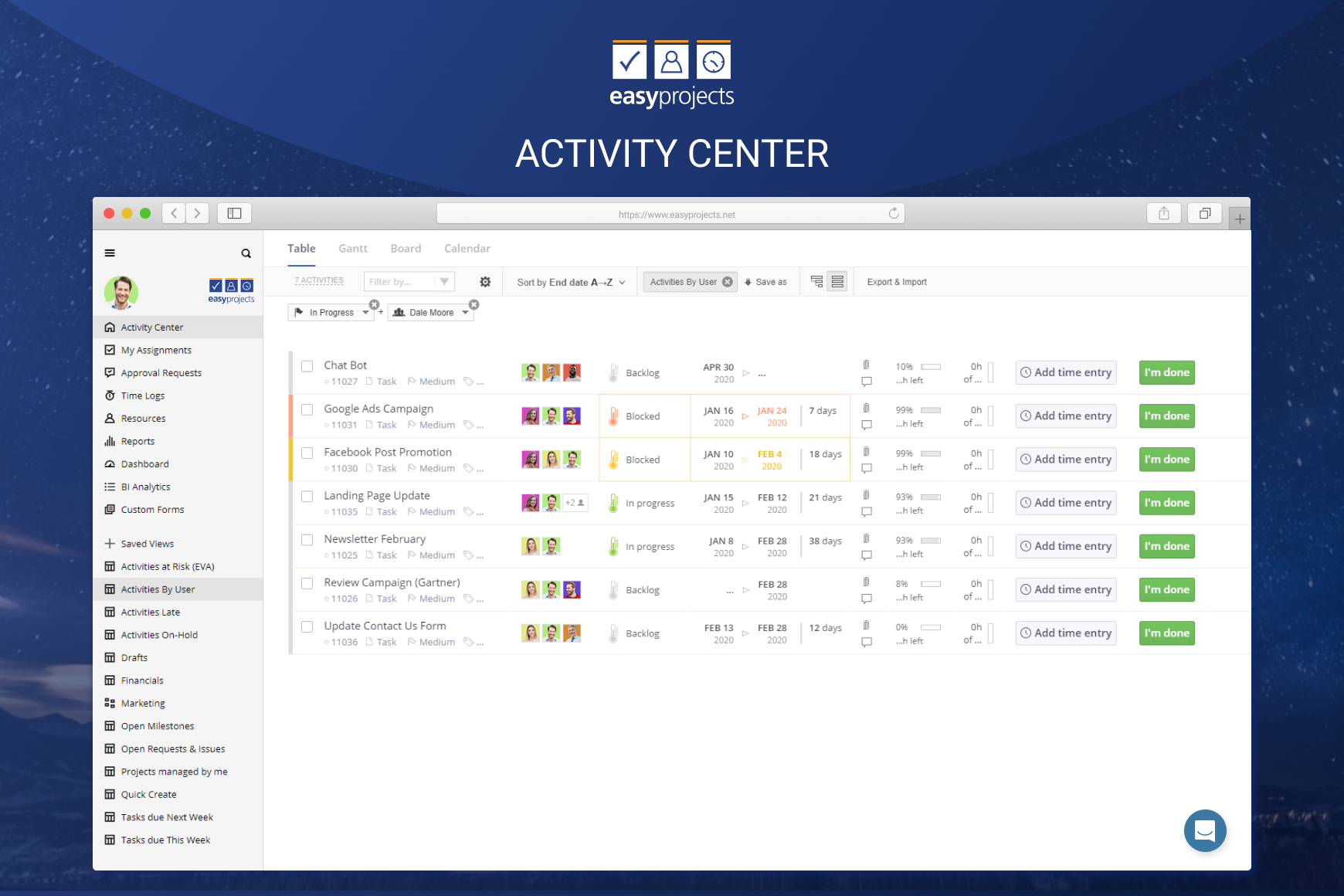1344x896 pixels.
Task: Click the sidebar search magnifier icon
Action: pyautogui.click(x=246, y=253)
